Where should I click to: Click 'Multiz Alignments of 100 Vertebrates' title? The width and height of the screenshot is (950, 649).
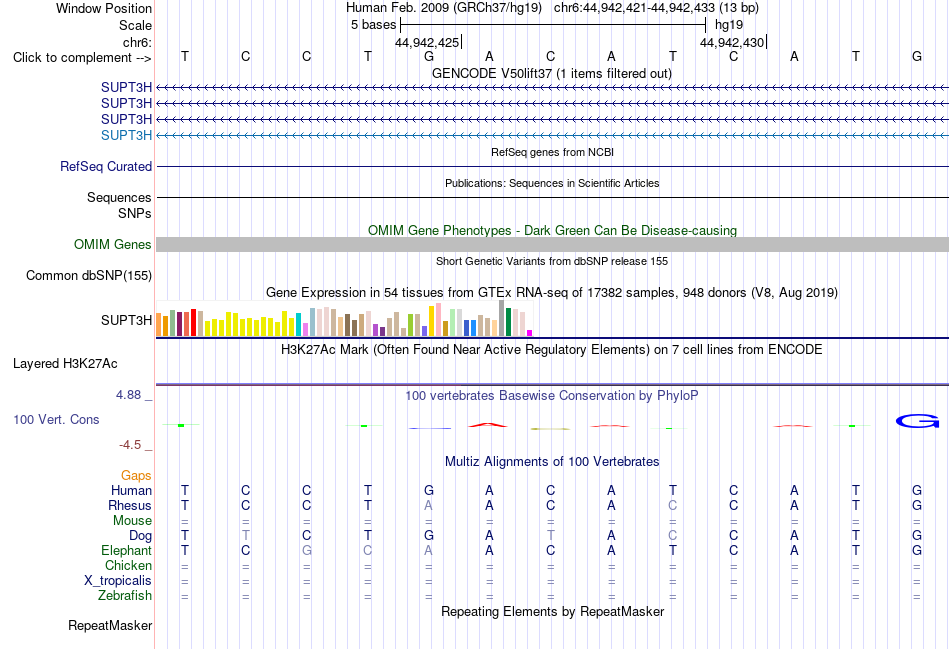point(552,462)
